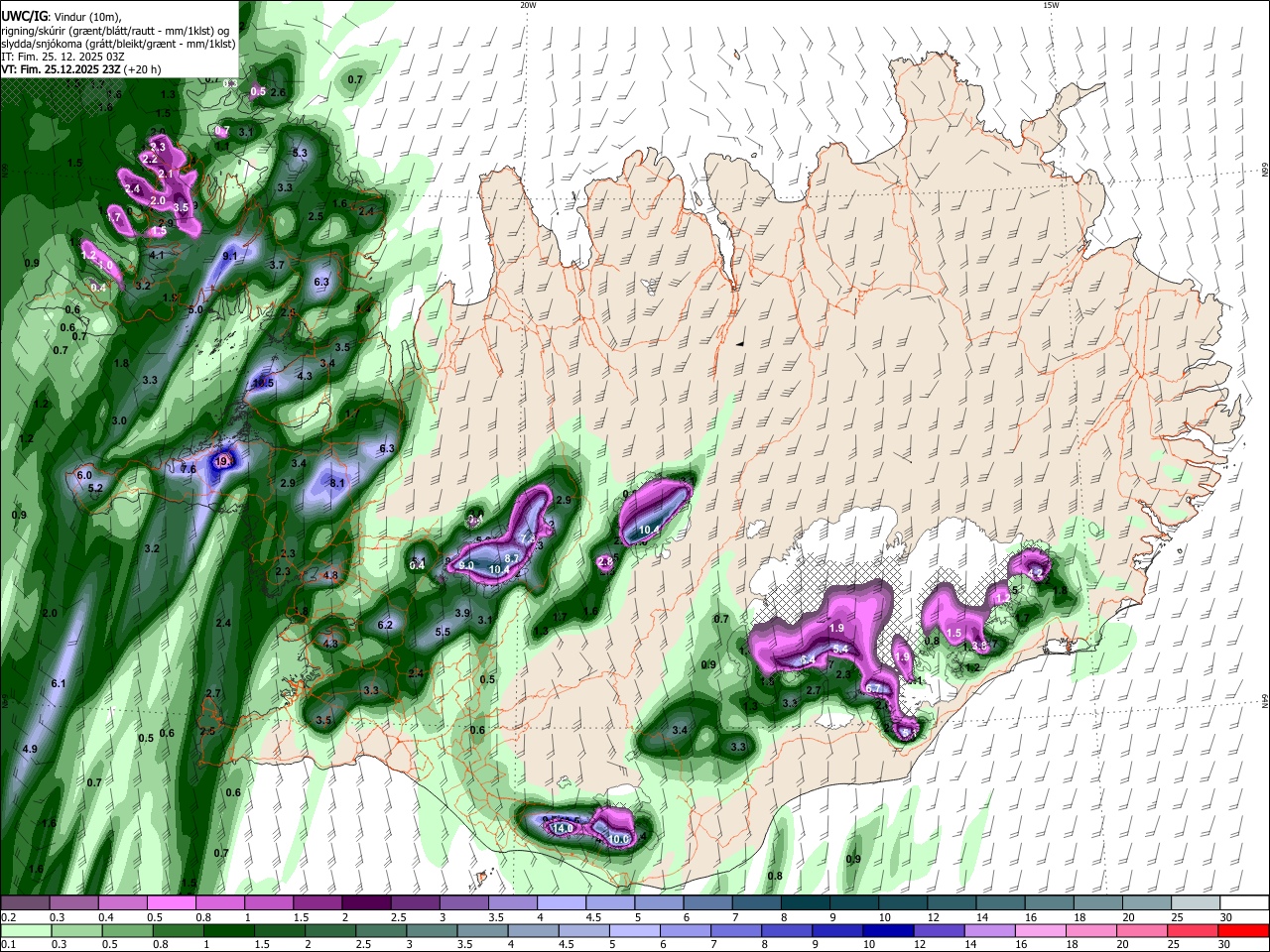1270x952 pixels.
Task: Select the red-pink 25 rain scale swatch
Action: tap(1192, 930)
